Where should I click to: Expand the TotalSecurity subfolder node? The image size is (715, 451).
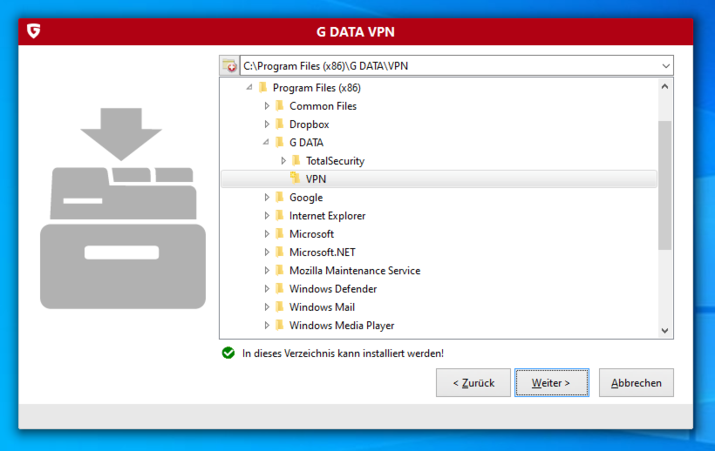(x=283, y=161)
